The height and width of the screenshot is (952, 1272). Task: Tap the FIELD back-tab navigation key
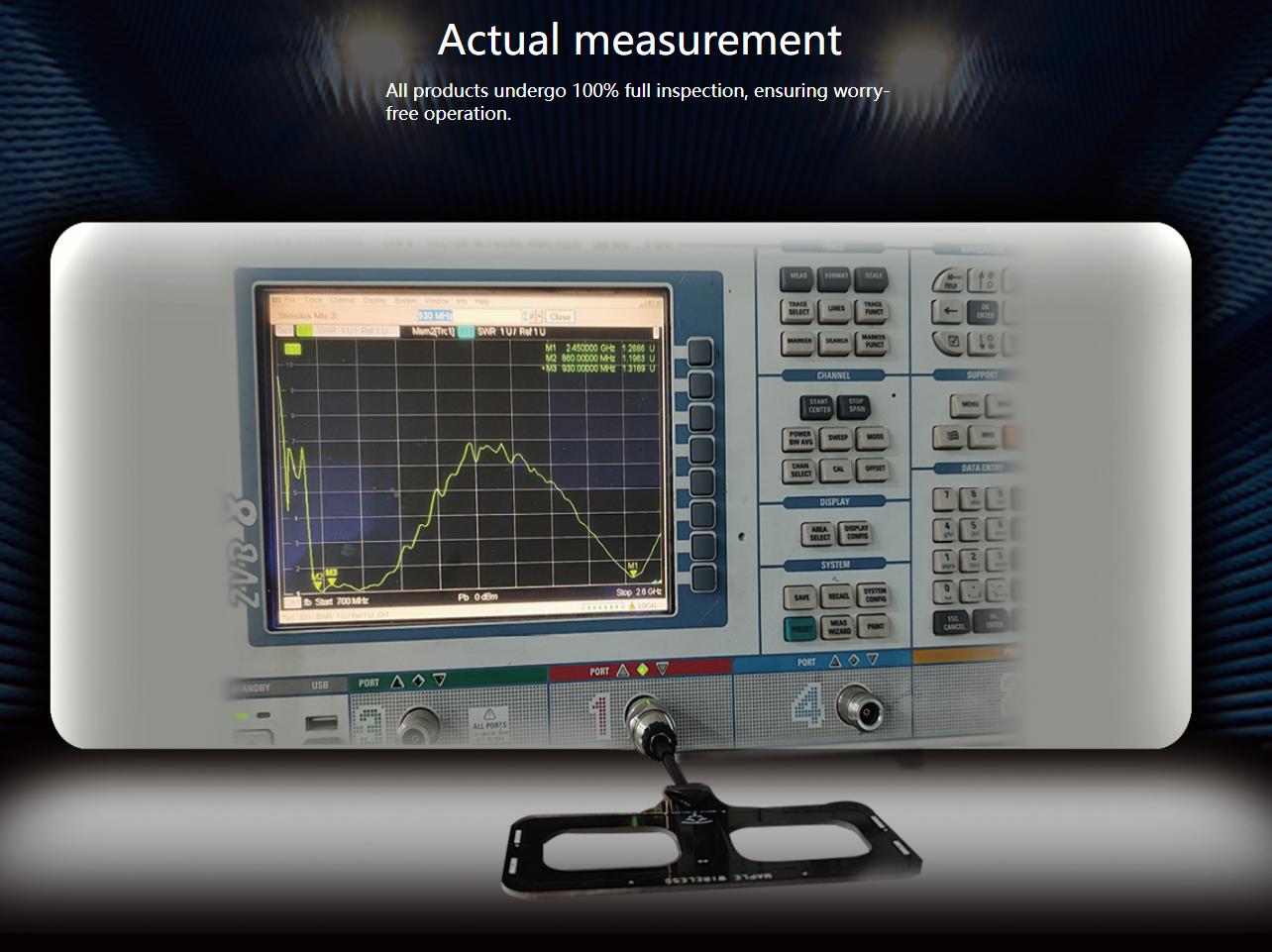pyautogui.click(x=950, y=280)
